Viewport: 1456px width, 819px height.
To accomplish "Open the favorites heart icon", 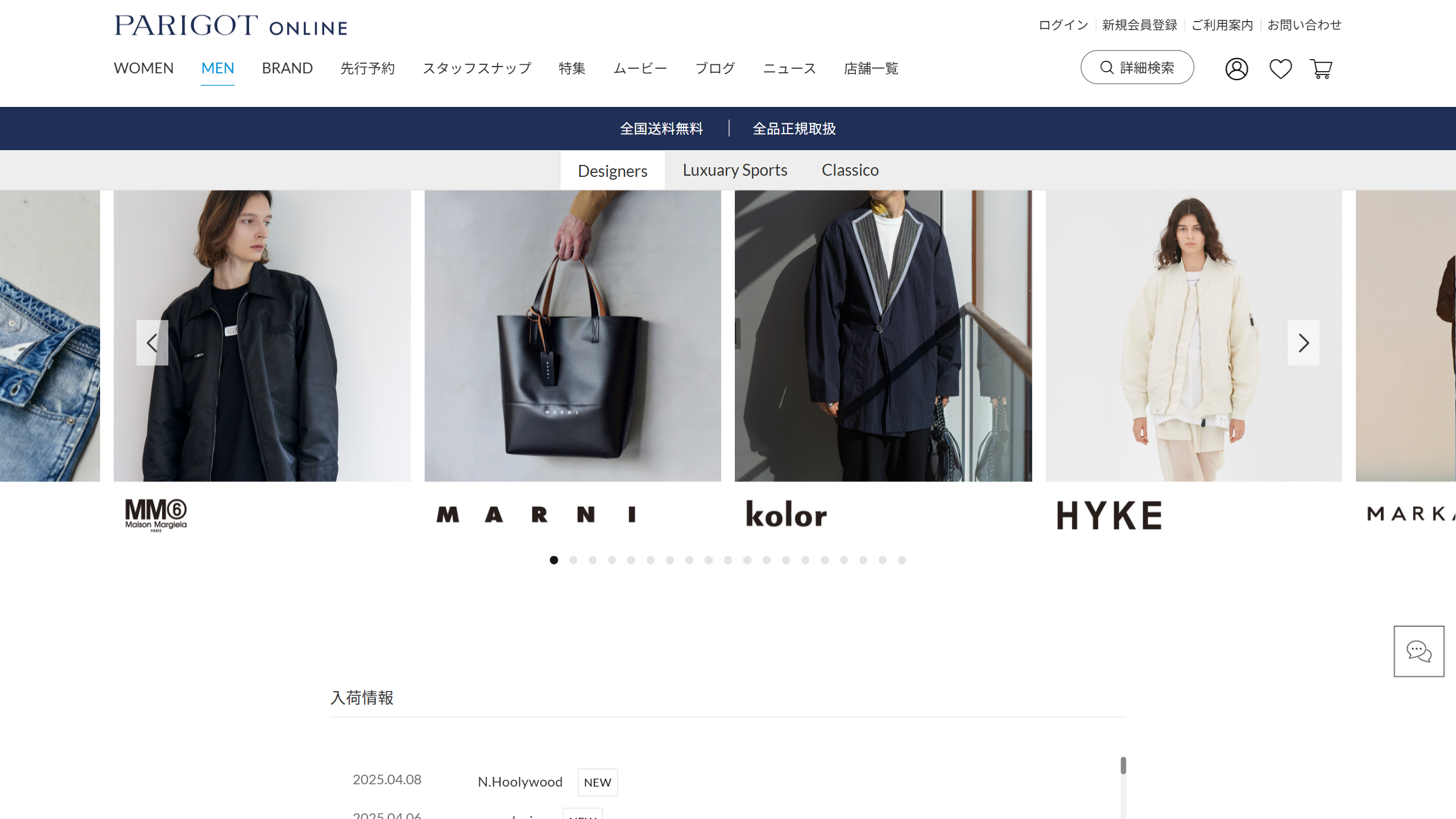I will pyautogui.click(x=1281, y=69).
